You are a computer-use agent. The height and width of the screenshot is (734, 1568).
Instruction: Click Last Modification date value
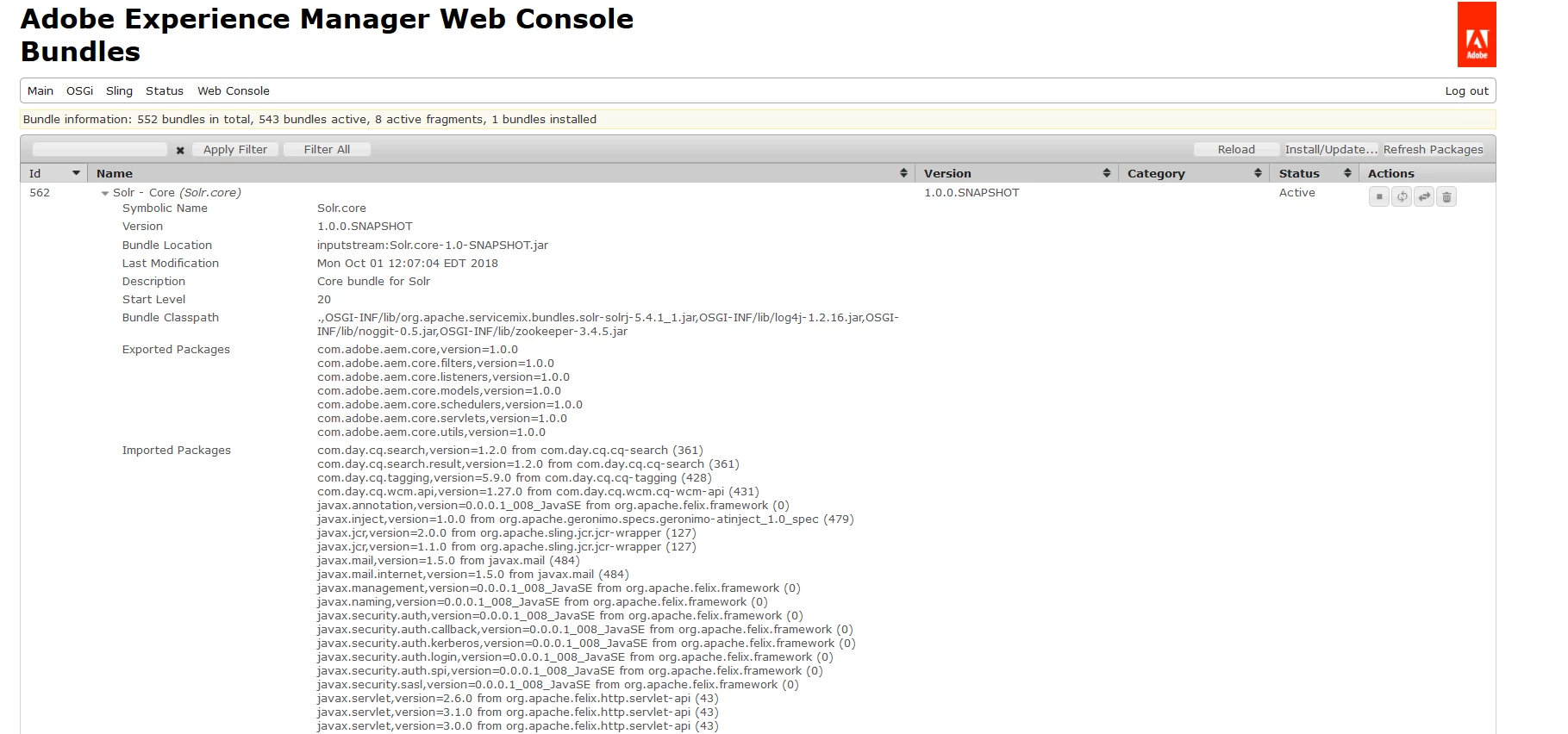pos(408,264)
